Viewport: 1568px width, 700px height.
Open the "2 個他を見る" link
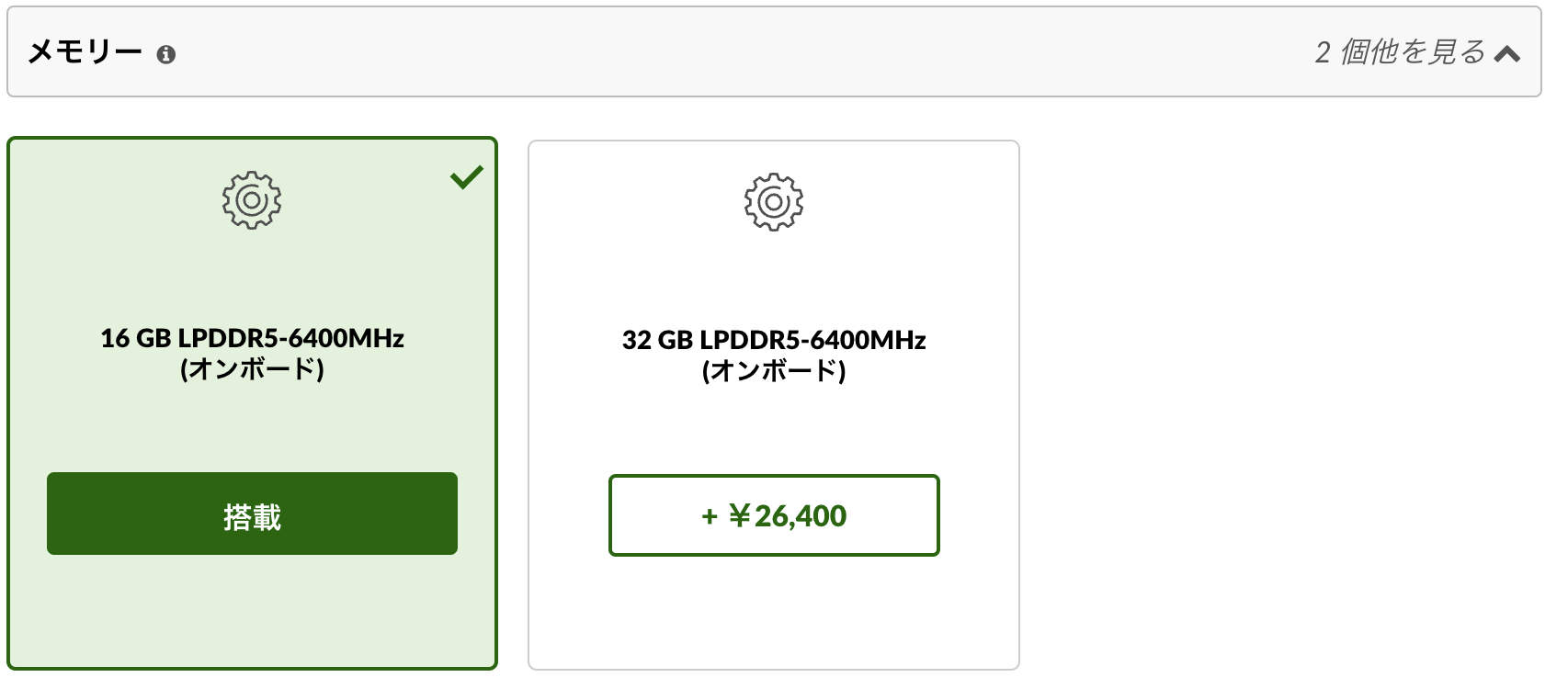(1400, 52)
